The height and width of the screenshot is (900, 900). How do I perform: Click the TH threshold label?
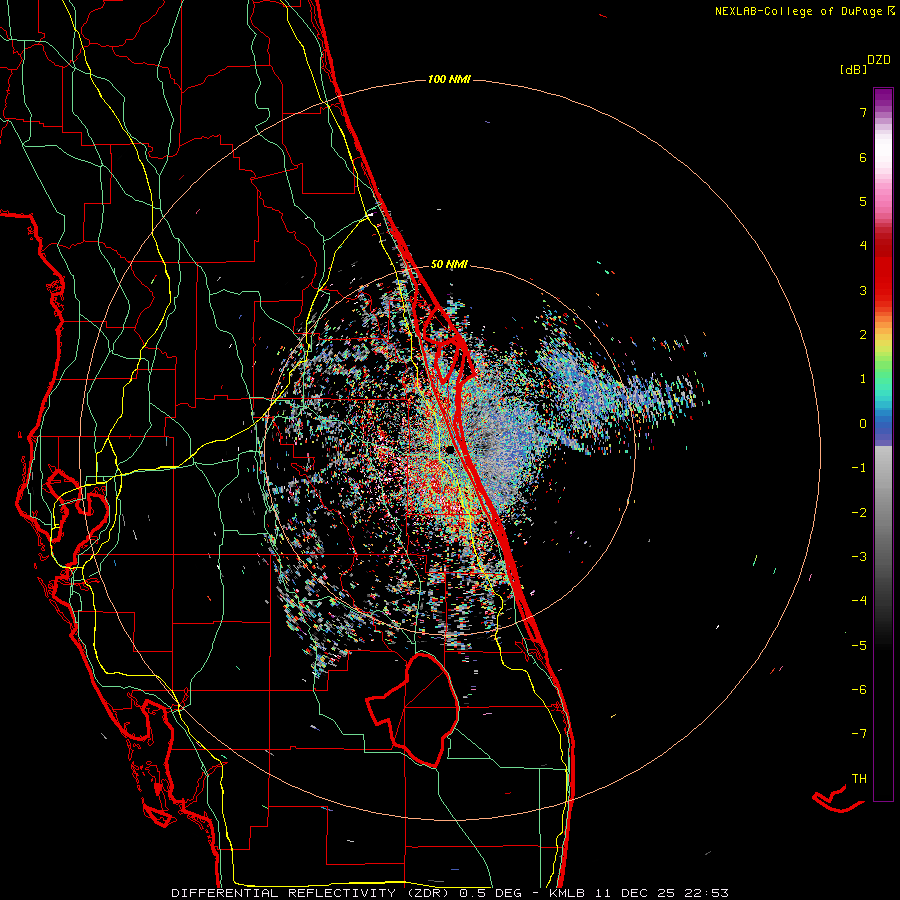click(859, 779)
